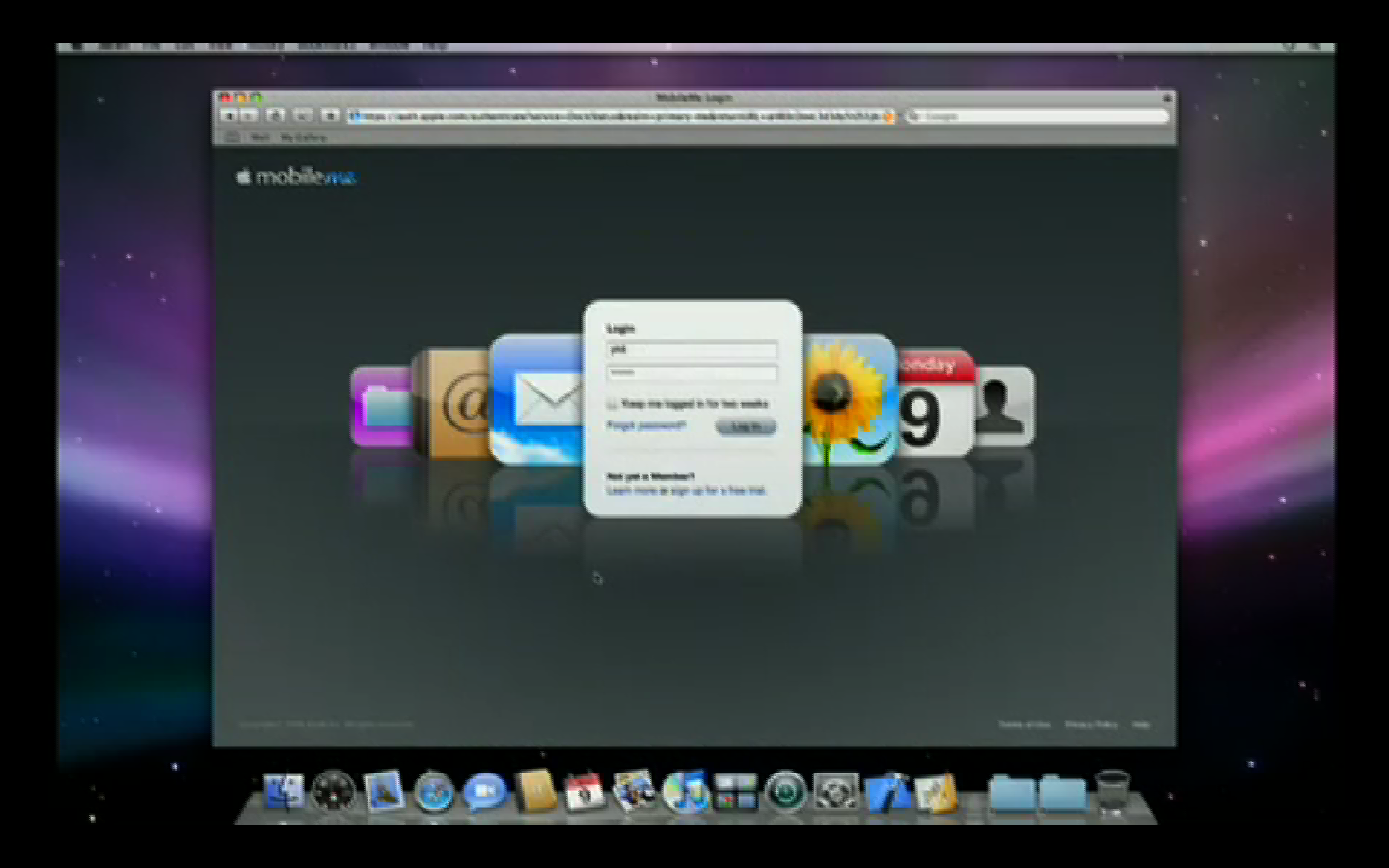Open Spotlight in the menu bar
Image resolution: width=1389 pixels, height=868 pixels.
[x=1314, y=45]
